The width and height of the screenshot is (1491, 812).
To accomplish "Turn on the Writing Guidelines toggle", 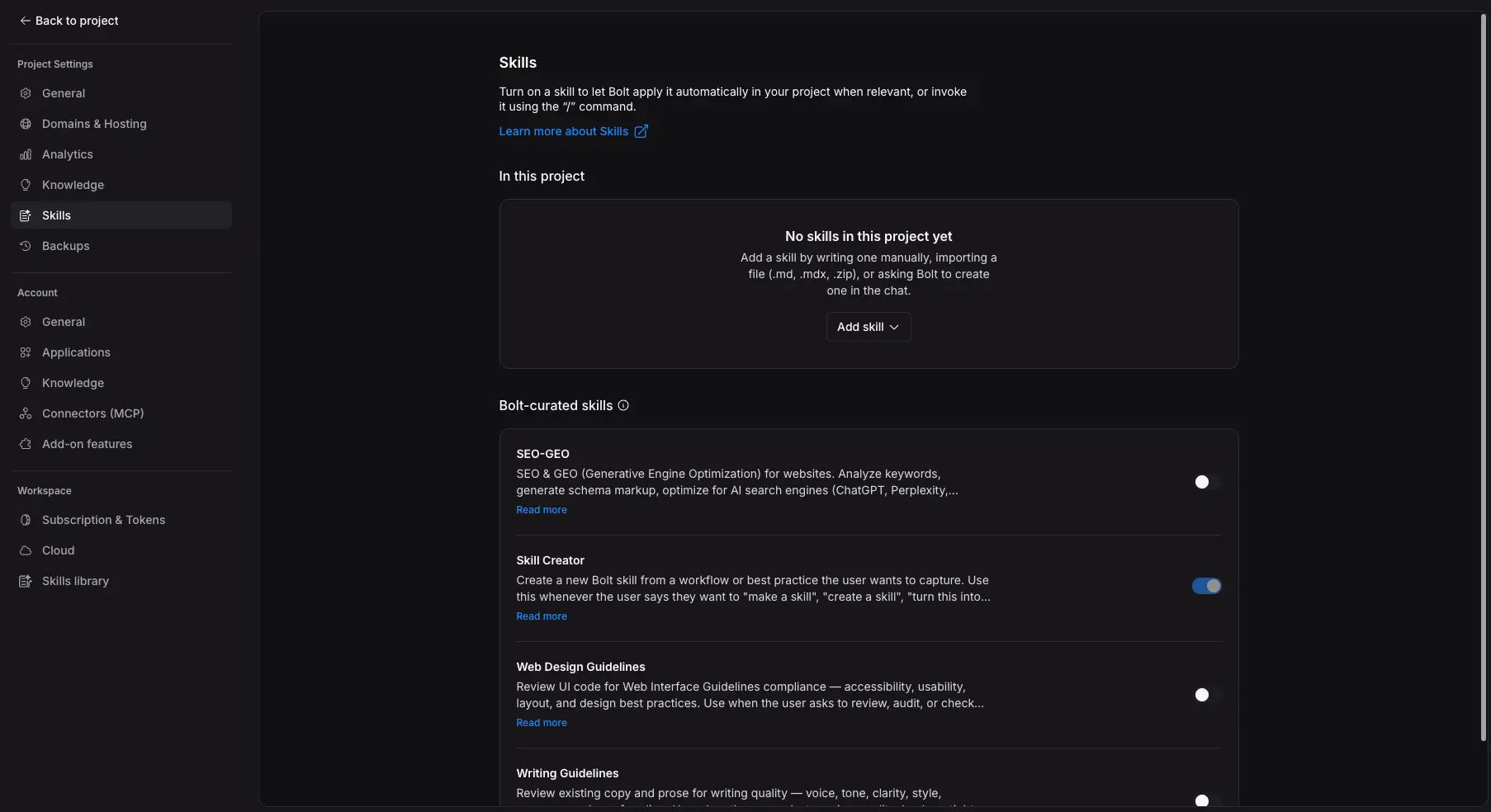I will 1207,800.
